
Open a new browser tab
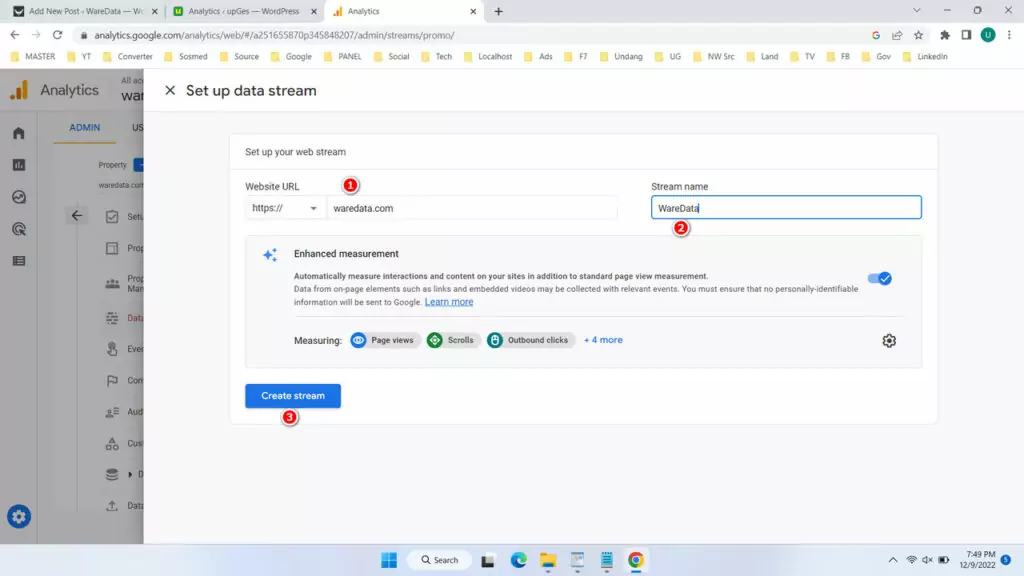coord(498,11)
